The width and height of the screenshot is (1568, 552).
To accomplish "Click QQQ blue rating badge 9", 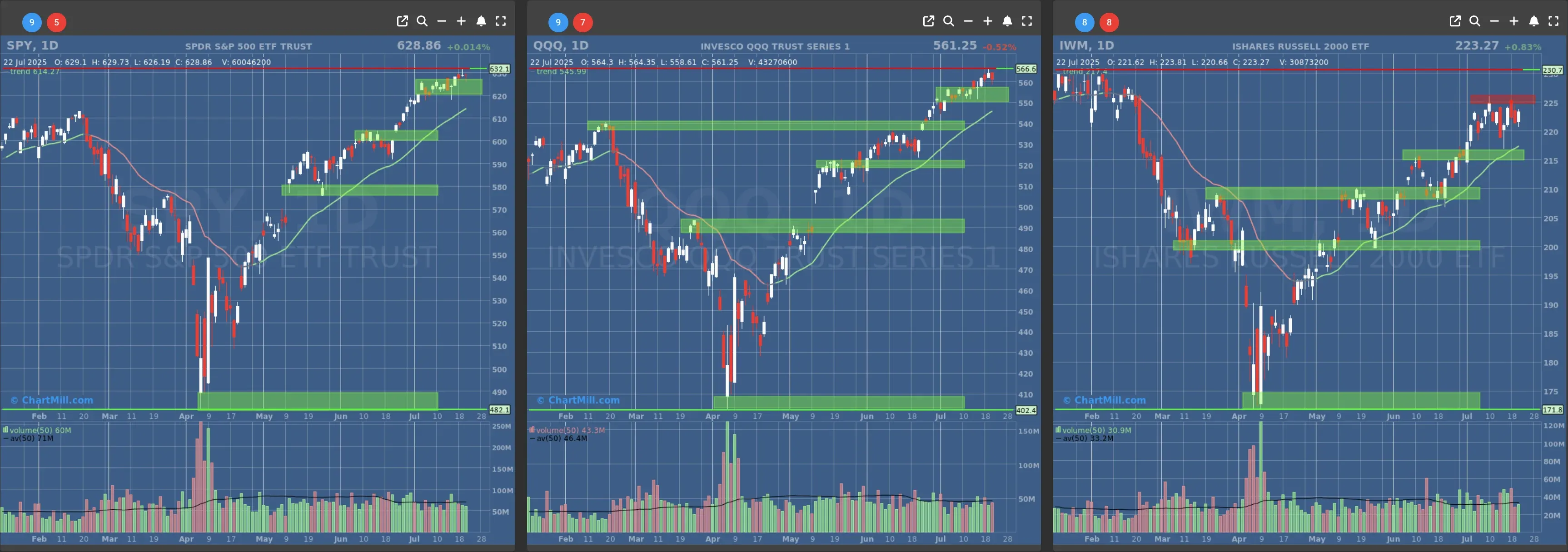I will pos(558,23).
